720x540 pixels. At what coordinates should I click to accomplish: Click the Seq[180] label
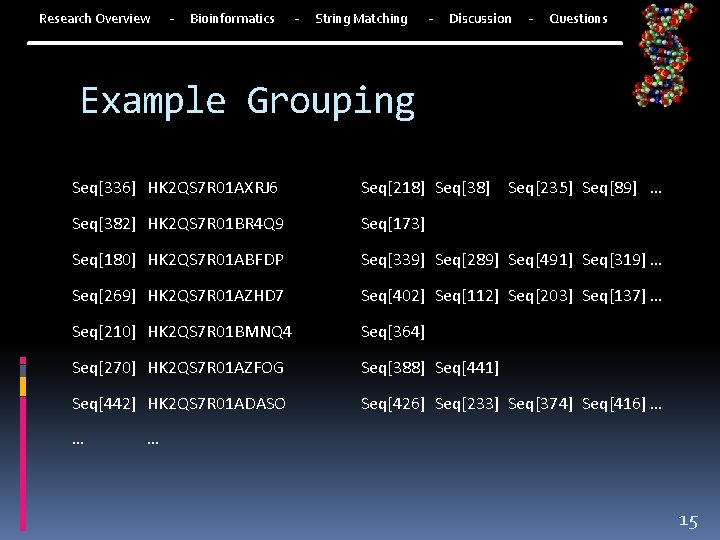104,260
